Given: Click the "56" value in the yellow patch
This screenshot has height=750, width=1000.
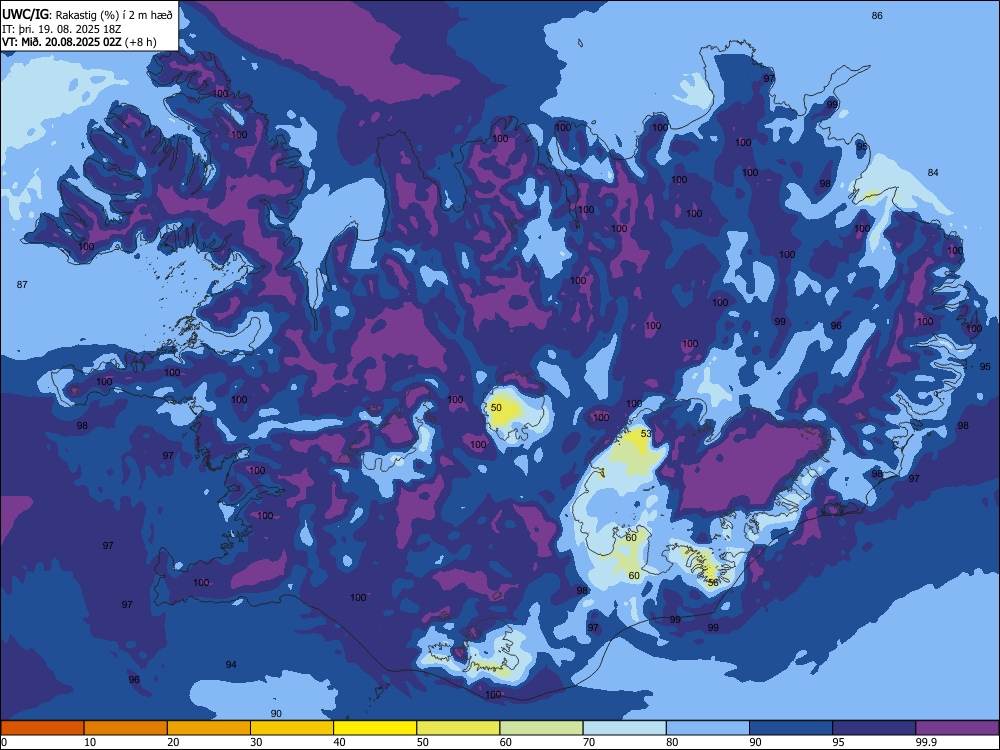Looking at the screenshot, I should (713, 582).
